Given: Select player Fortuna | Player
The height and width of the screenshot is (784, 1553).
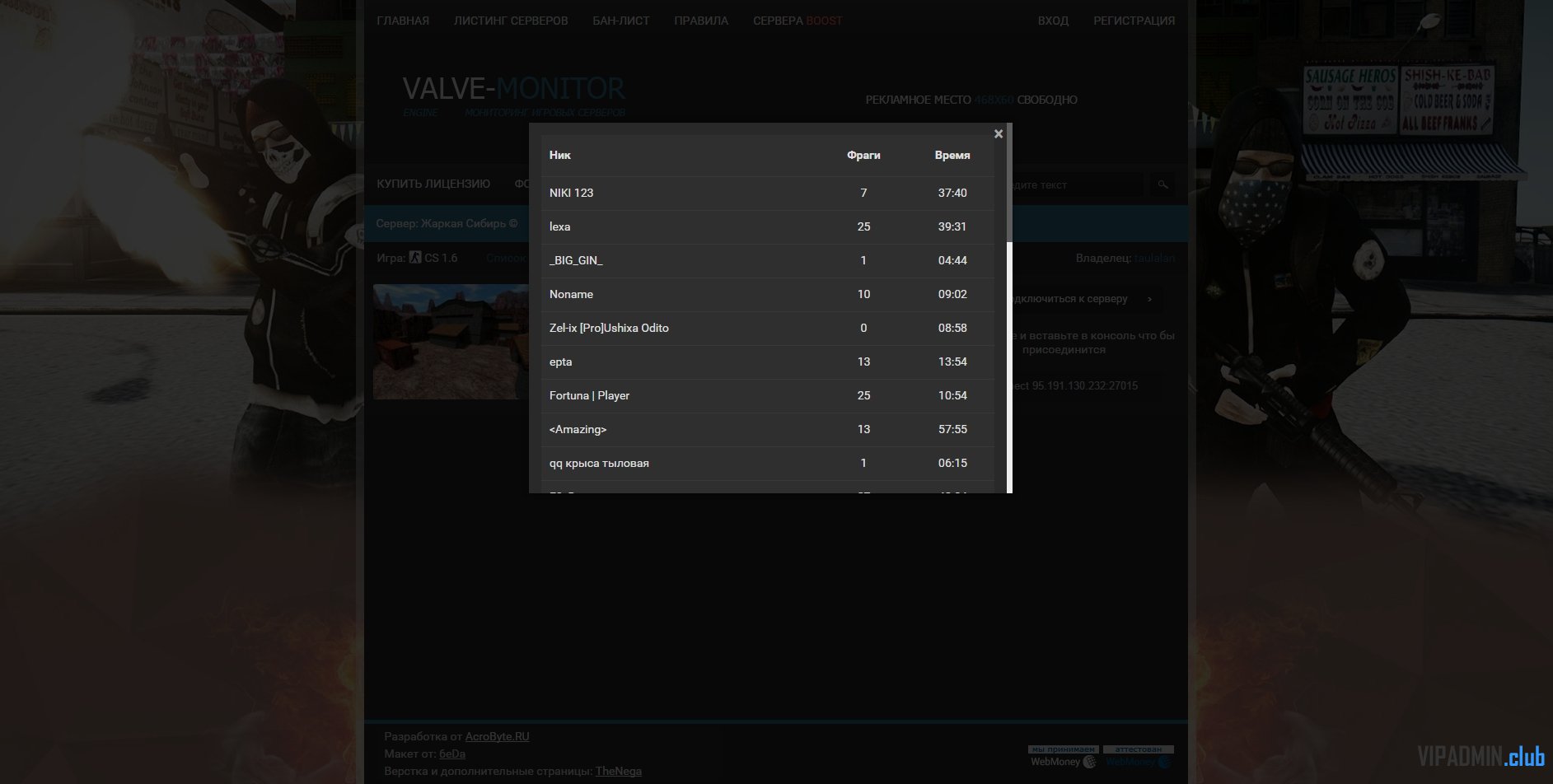Looking at the screenshot, I should click(x=768, y=395).
